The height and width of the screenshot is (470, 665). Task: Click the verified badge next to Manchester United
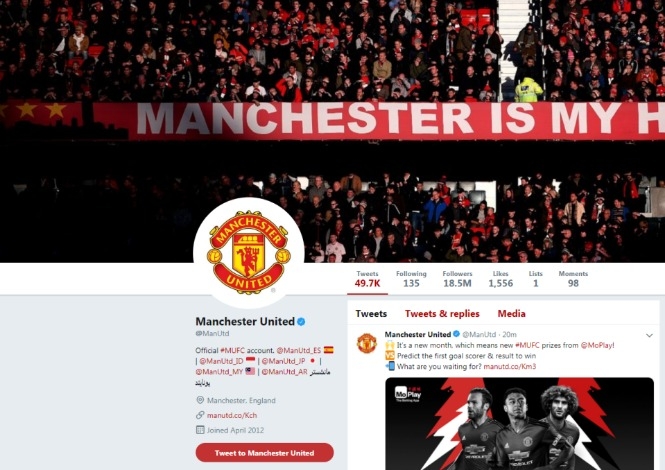(301, 322)
